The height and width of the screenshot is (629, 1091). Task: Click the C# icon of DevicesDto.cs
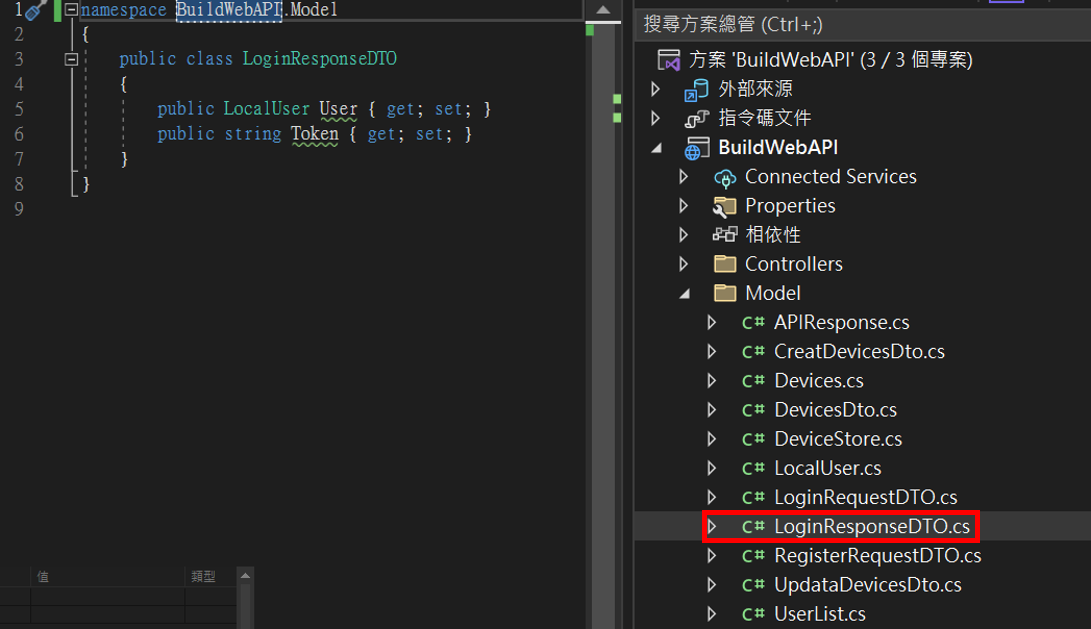click(754, 411)
